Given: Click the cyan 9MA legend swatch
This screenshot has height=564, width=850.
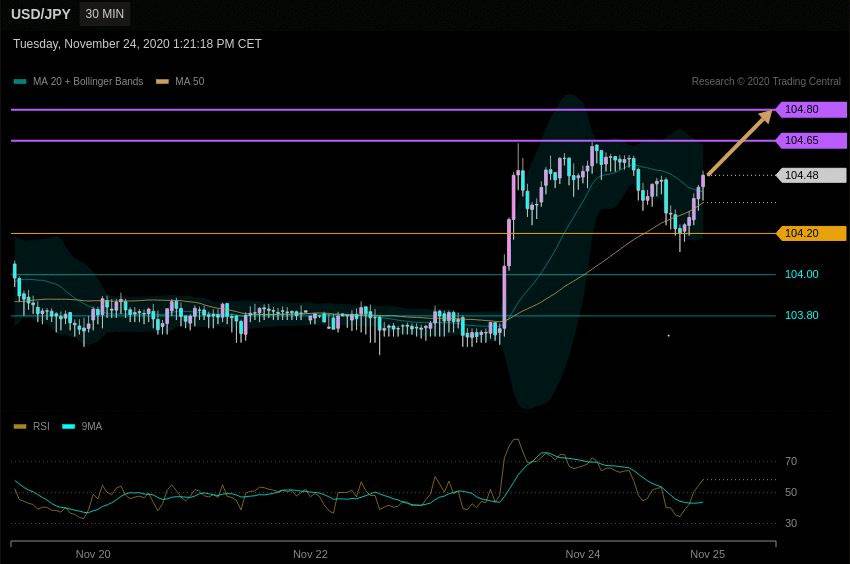Looking at the screenshot, I should [x=69, y=426].
